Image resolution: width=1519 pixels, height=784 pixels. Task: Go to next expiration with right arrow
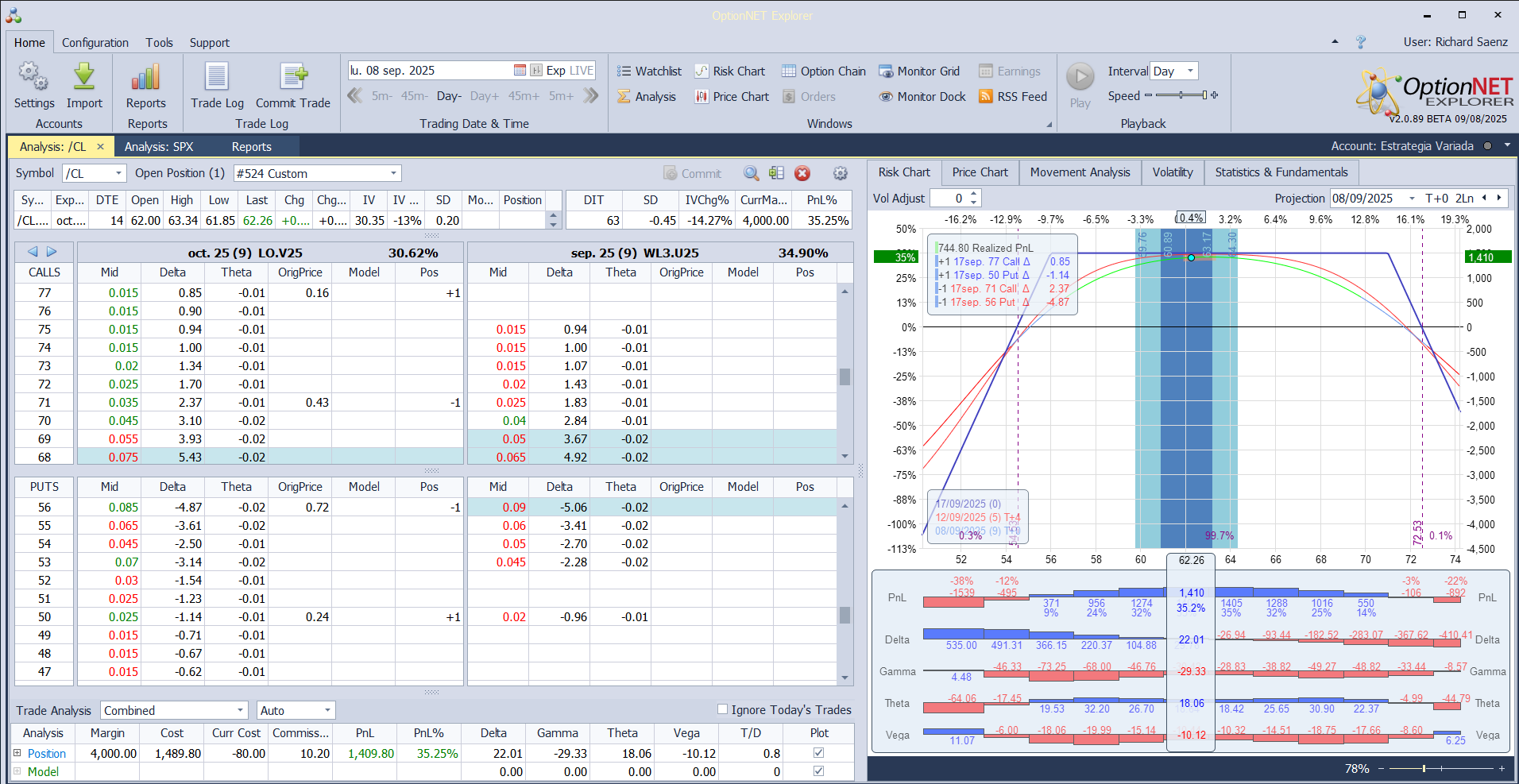coord(52,252)
